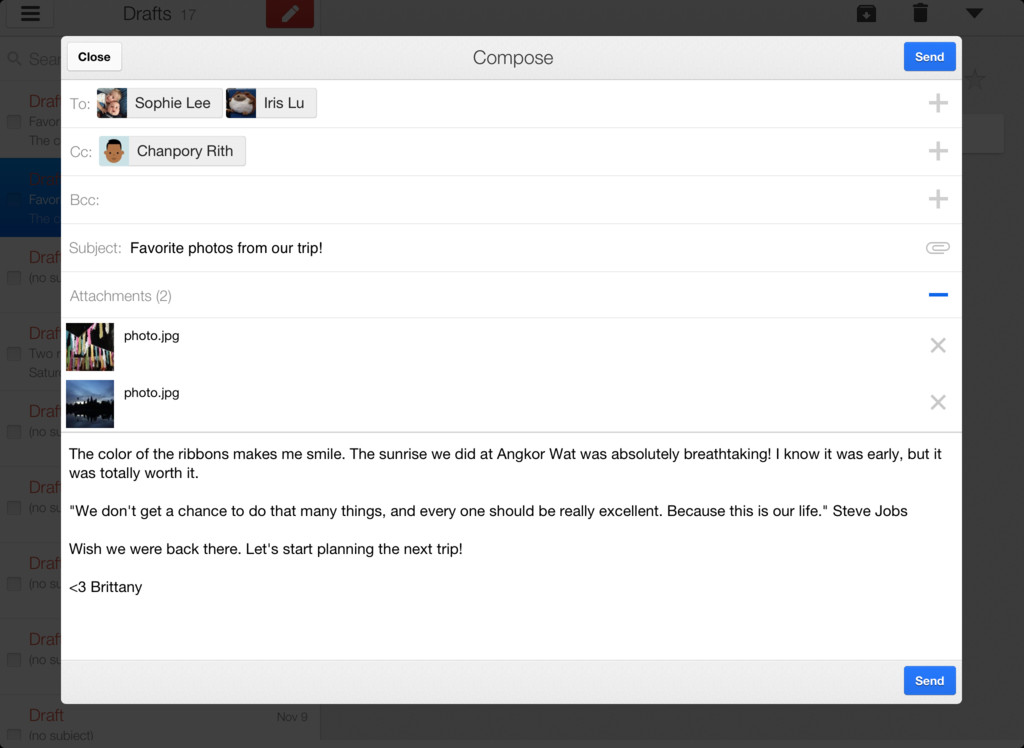Collapse the Attachments section with the minus
Viewport: 1024px width, 748px height.
938,295
